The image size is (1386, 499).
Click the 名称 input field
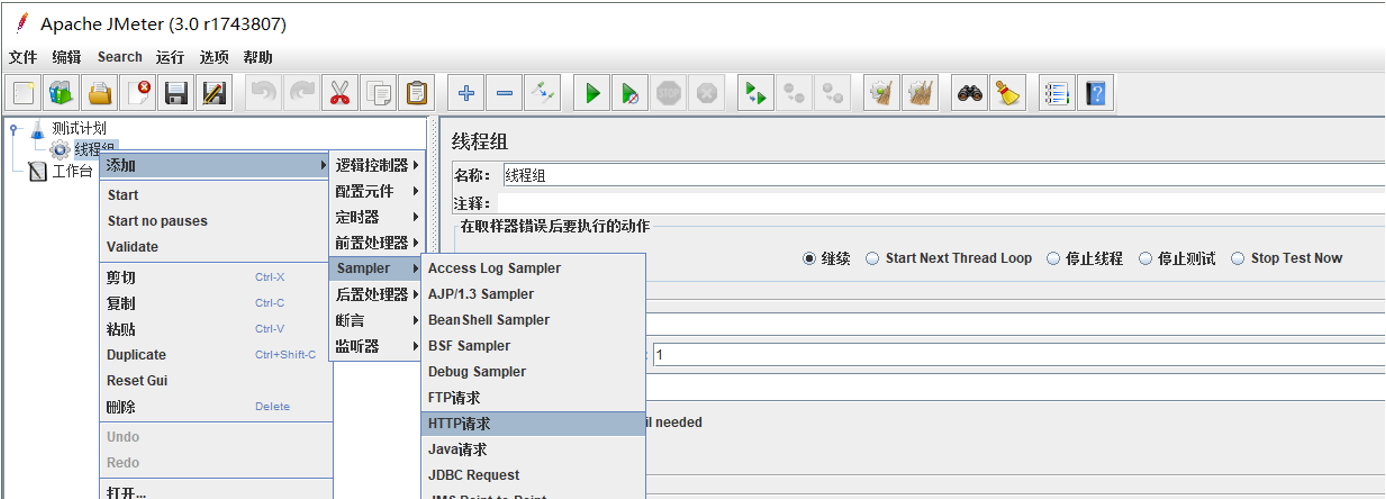[943, 175]
